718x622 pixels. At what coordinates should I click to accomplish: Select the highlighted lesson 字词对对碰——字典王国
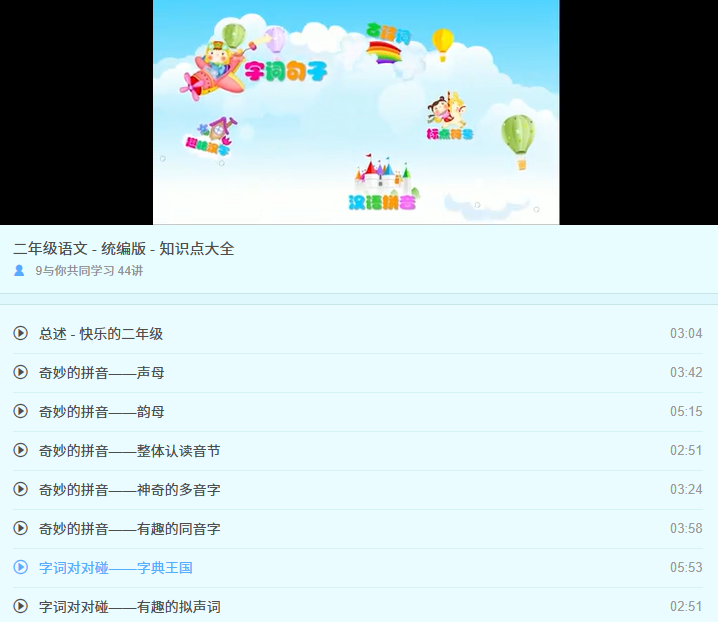coord(115,568)
